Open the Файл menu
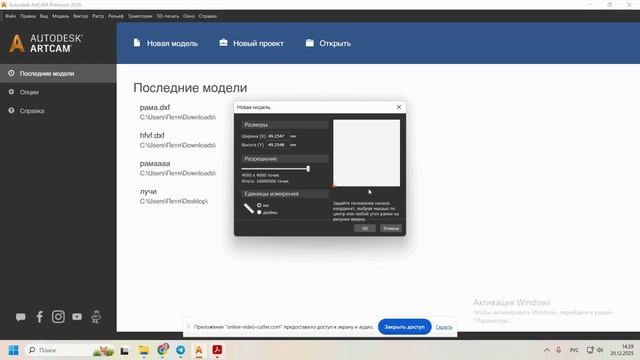Image resolution: width=640 pixels, height=360 pixels. [x=11, y=16]
